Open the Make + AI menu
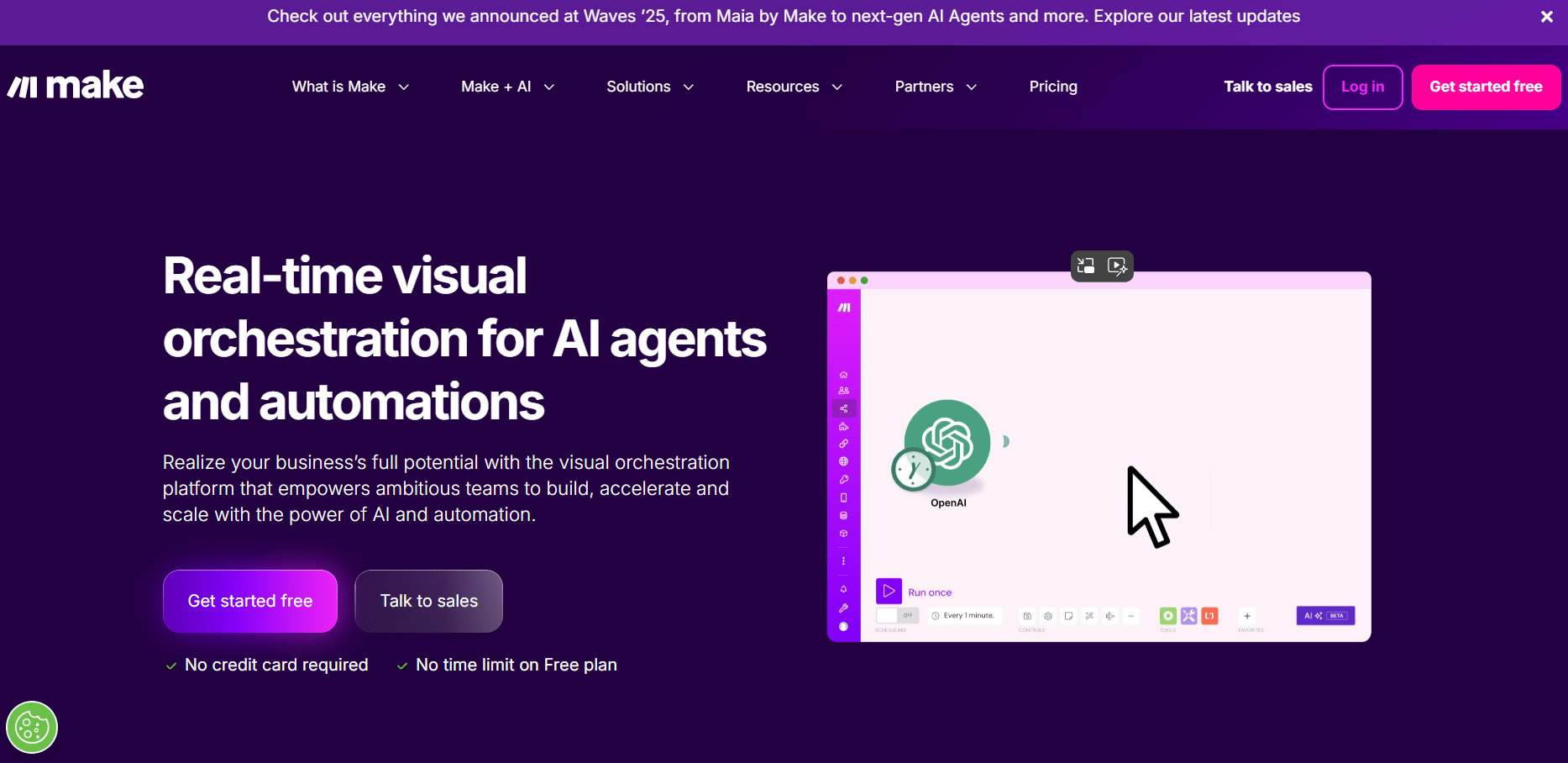 point(496,87)
